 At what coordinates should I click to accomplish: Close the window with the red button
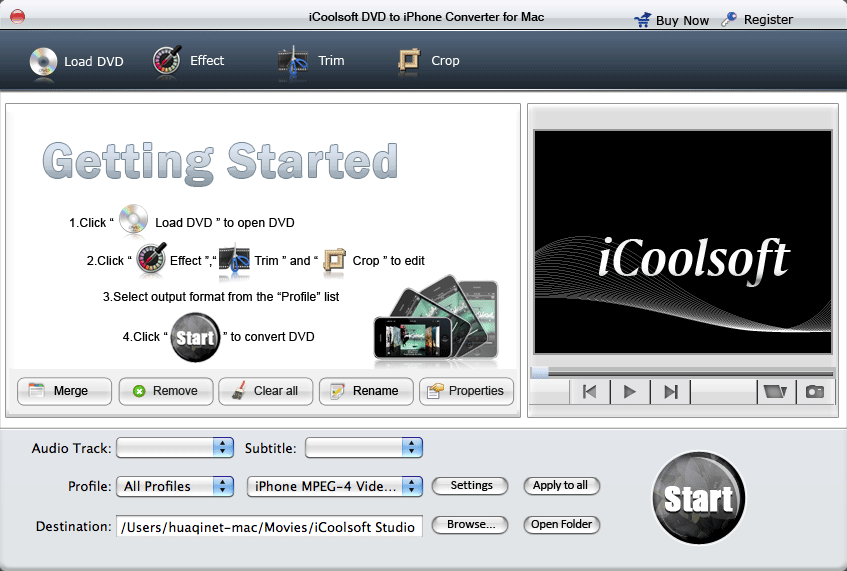click(17, 17)
